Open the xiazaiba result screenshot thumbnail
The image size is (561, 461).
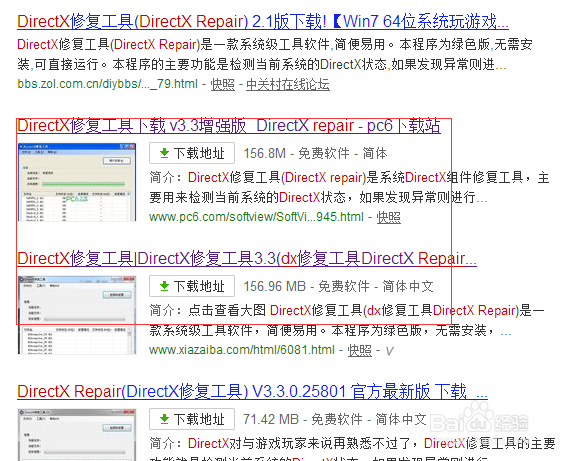77,315
